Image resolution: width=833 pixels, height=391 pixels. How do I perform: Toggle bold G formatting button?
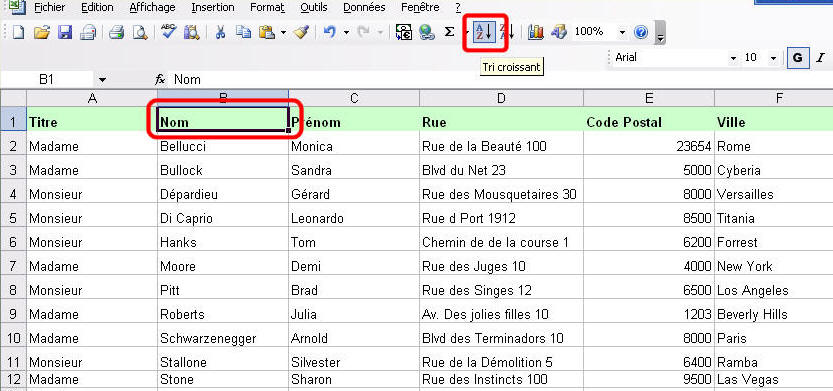[797, 58]
